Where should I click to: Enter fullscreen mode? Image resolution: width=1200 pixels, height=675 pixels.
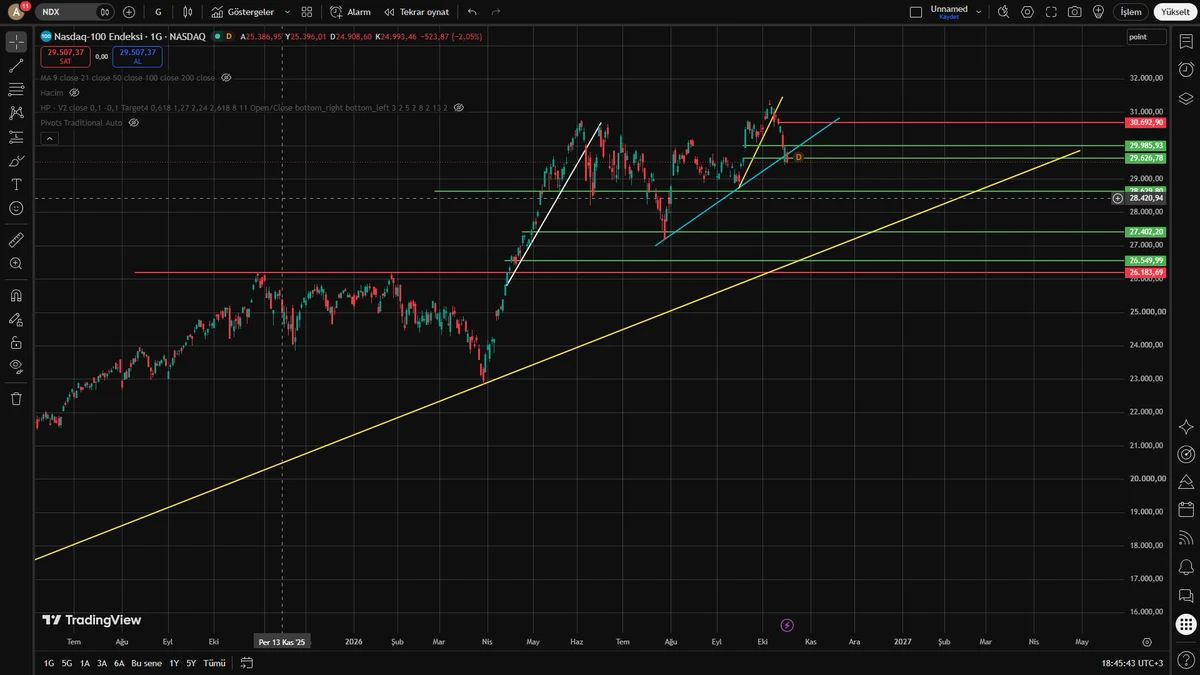1051,12
